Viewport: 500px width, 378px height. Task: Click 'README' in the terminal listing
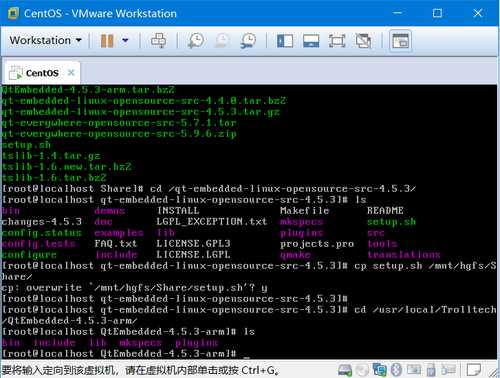pyautogui.click(x=385, y=211)
